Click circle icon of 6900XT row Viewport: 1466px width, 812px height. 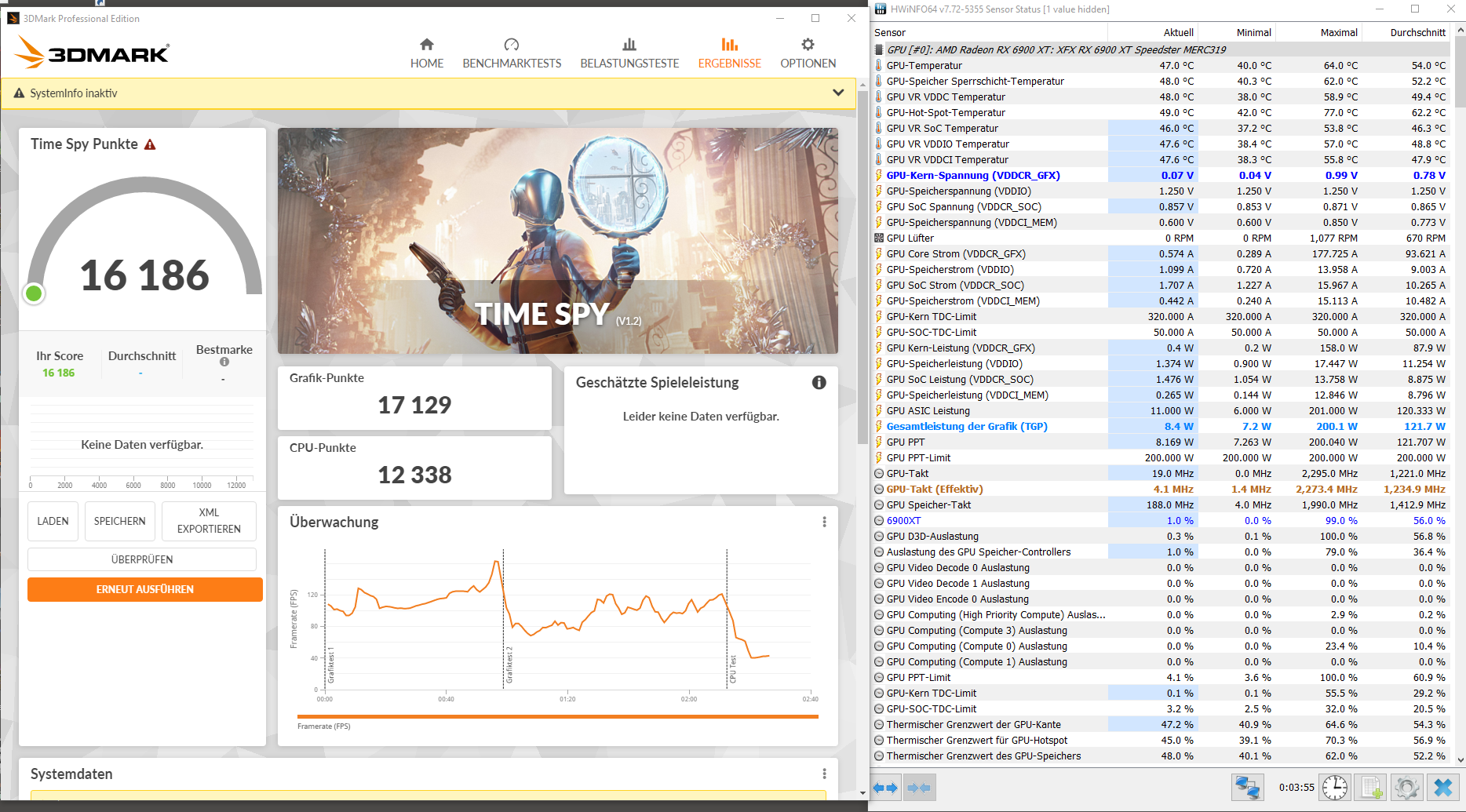pos(879,520)
